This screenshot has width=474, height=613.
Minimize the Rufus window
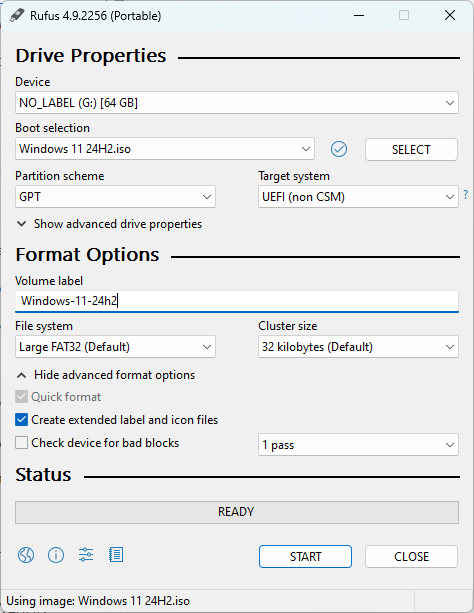point(359,16)
